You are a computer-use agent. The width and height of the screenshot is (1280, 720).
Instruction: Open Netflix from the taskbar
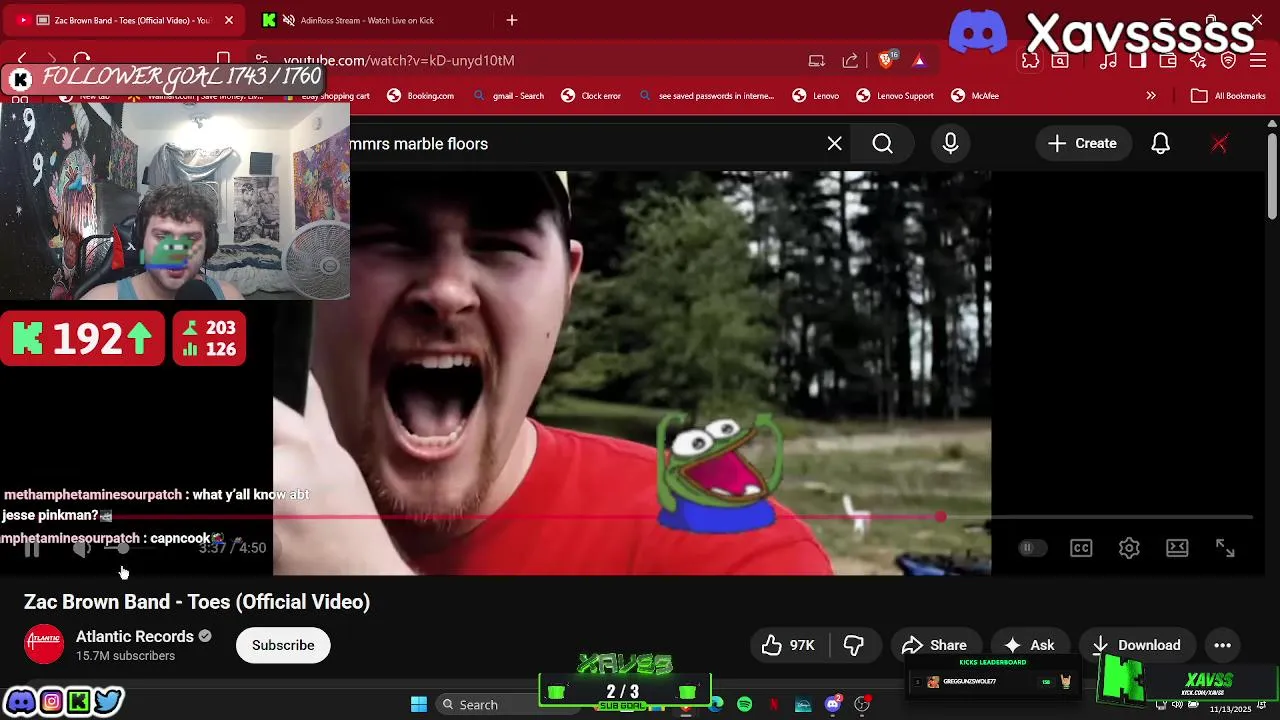[x=774, y=704]
